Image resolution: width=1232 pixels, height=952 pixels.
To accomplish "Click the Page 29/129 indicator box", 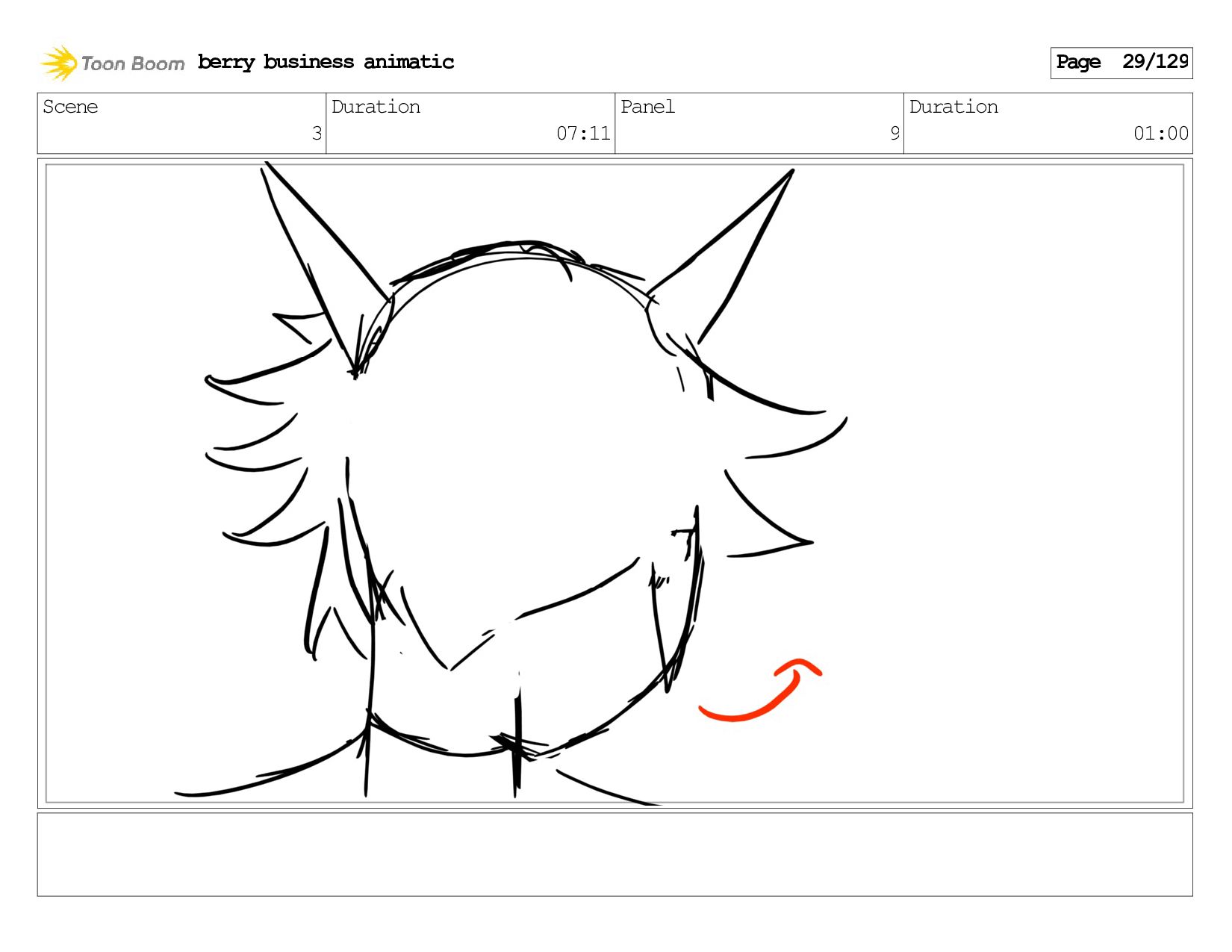I will (x=1121, y=63).
